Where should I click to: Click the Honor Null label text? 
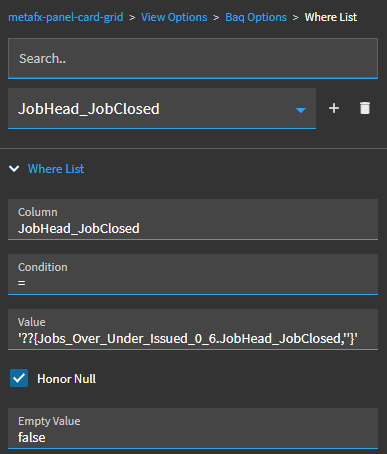click(x=66, y=379)
